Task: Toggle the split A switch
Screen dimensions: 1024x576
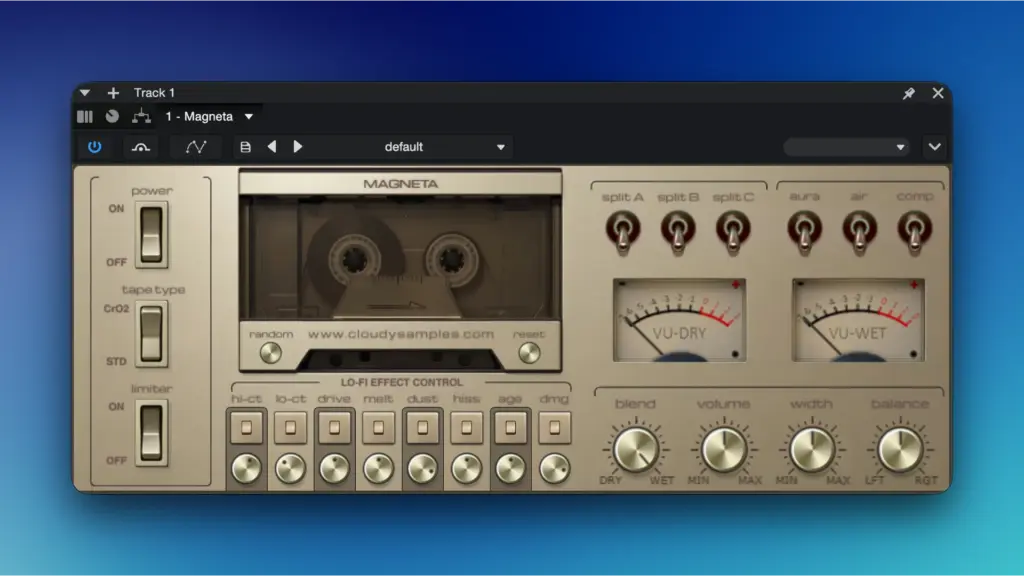Action: click(622, 231)
